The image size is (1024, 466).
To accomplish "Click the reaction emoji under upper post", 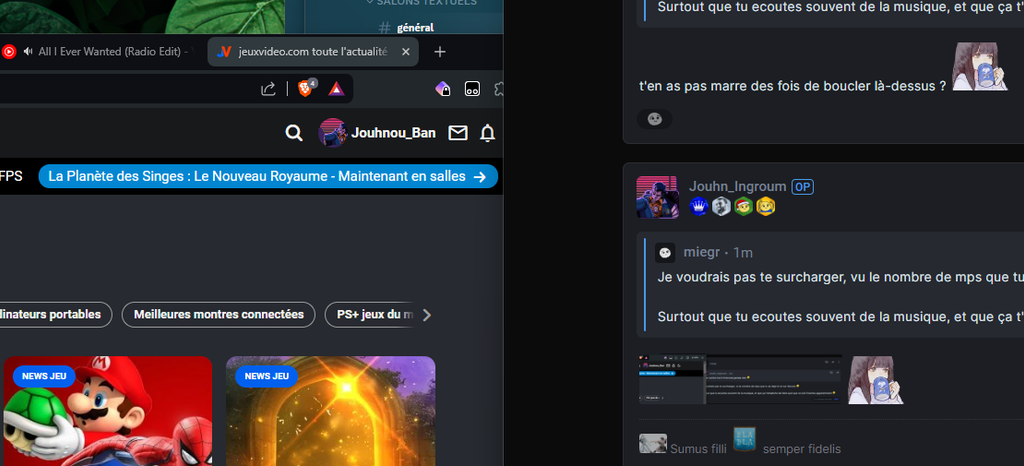I will (654, 119).
